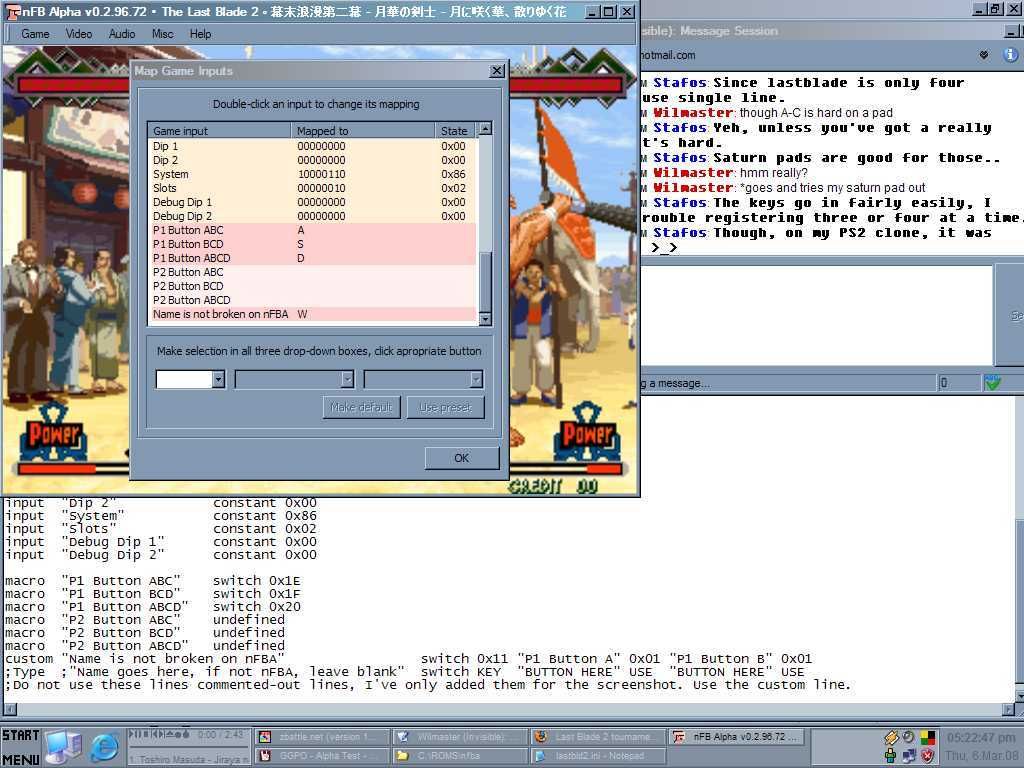Click the taskbar clock 05:22:47 pm
This screenshot has width=1024, height=768.
[981, 738]
